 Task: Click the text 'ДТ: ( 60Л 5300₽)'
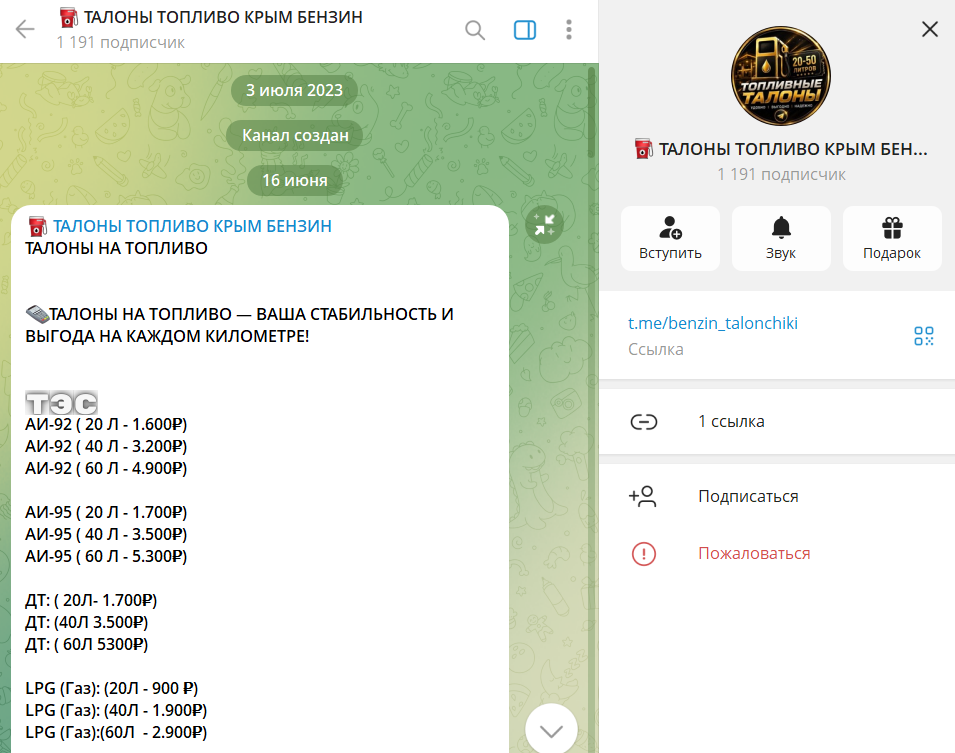click(86, 644)
